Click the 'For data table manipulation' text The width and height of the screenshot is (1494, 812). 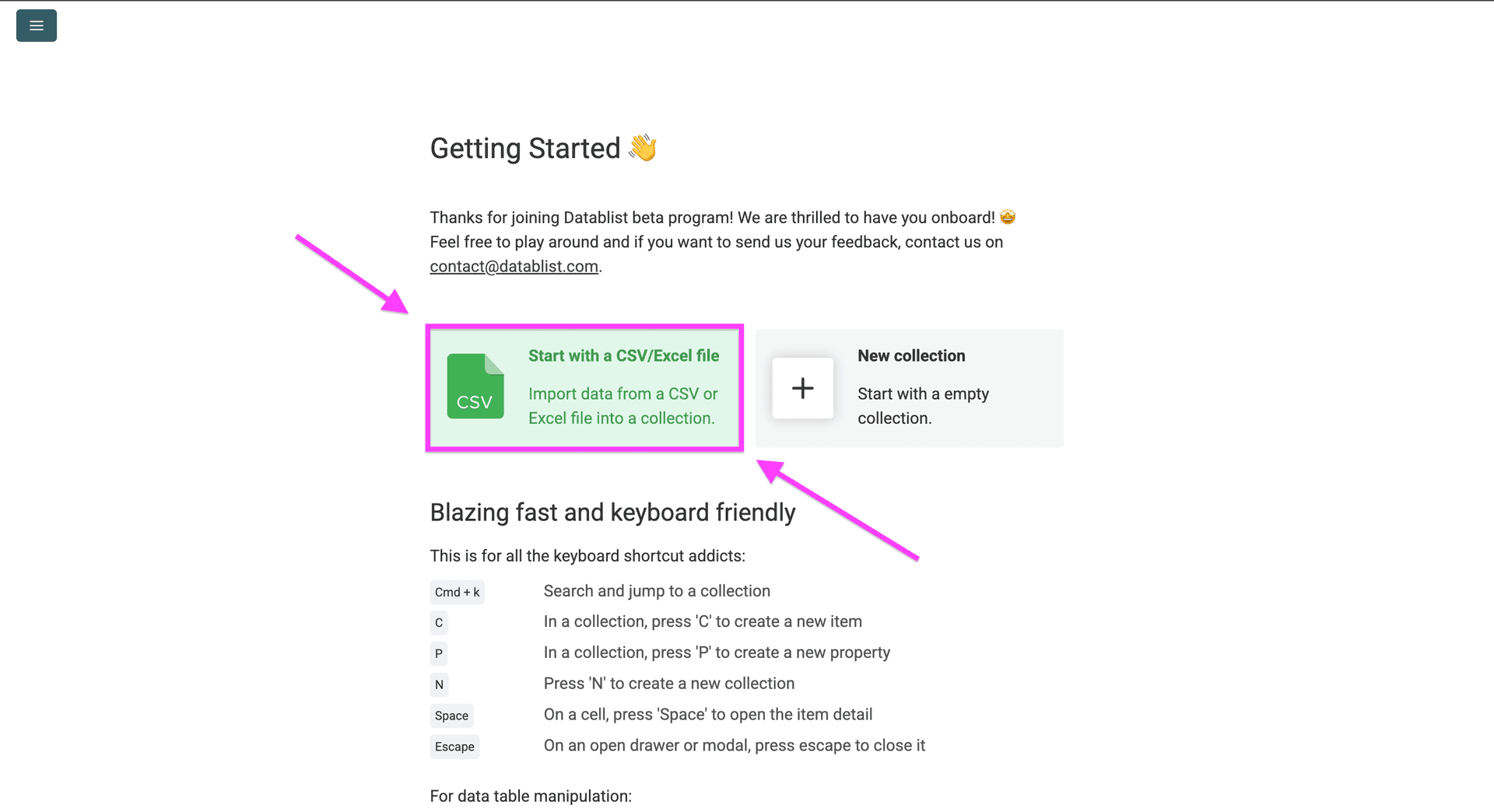tap(530, 796)
